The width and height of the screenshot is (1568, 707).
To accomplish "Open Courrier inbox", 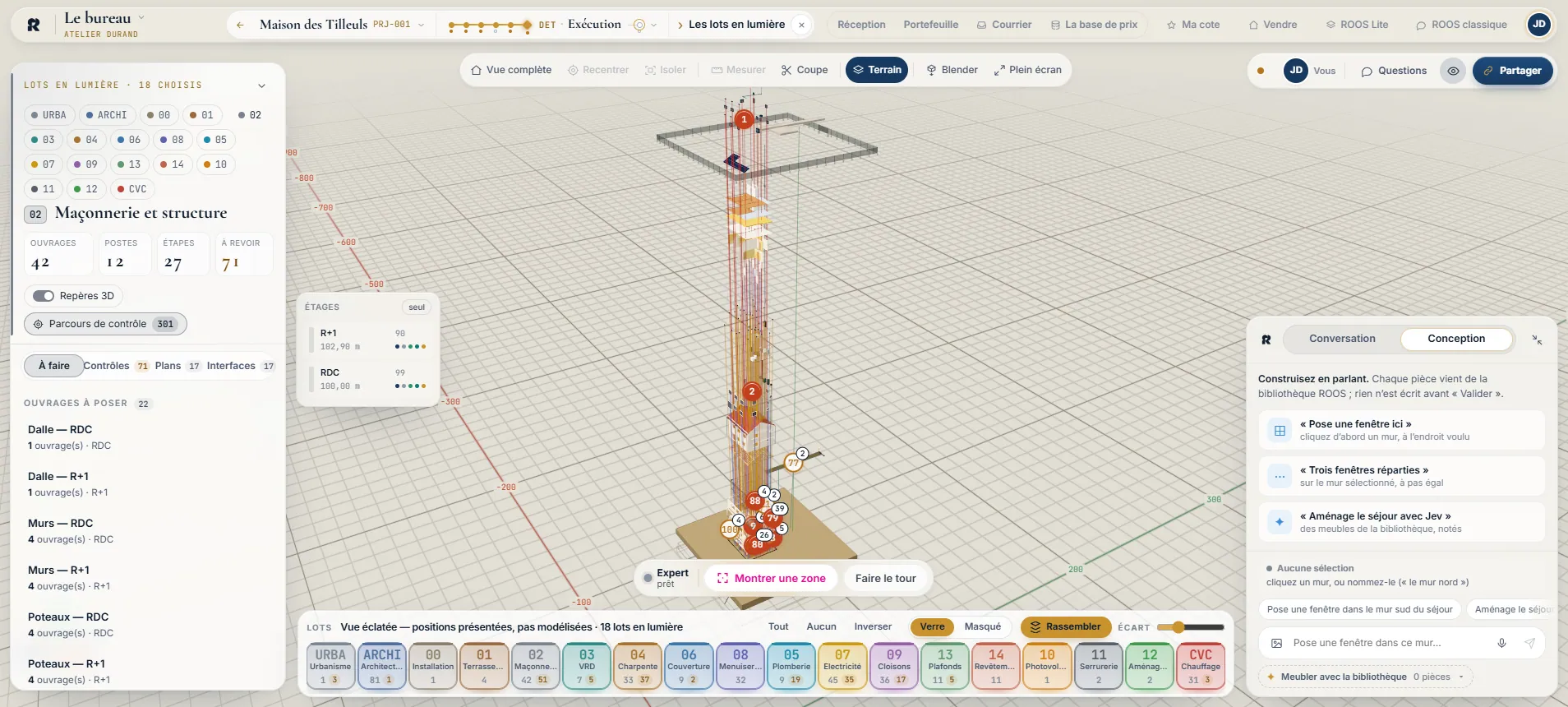I will [x=1004, y=25].
